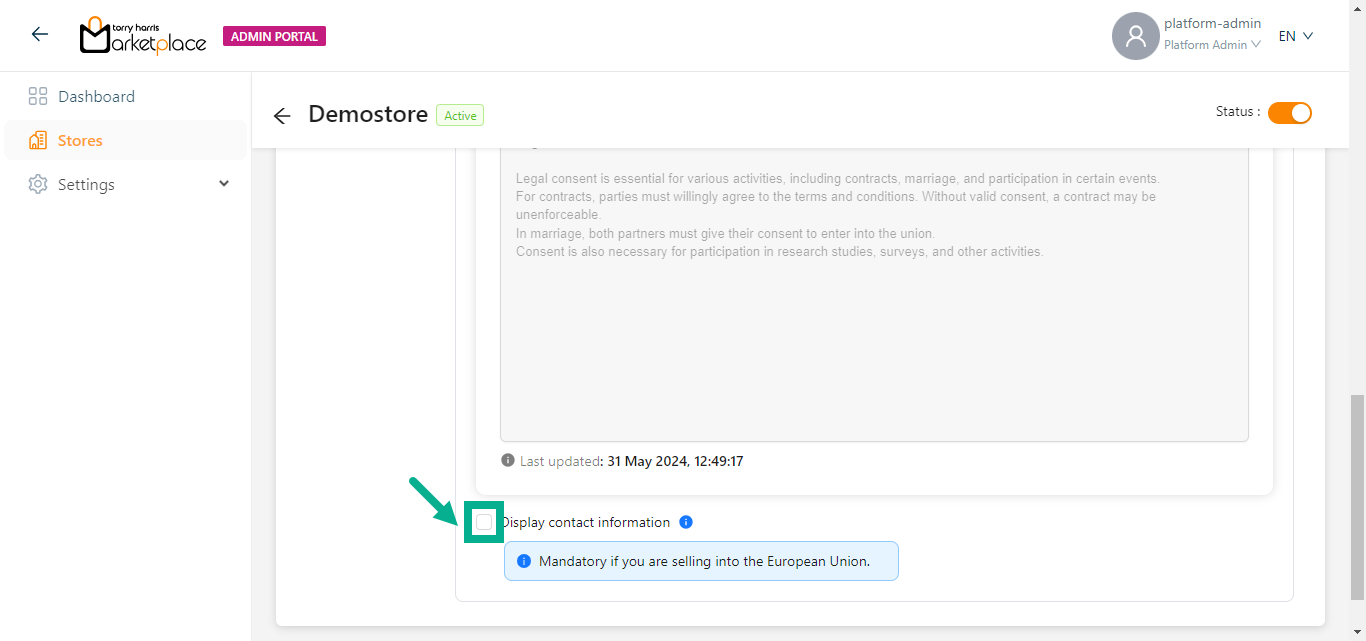Click info icon in the European Union notice
Image resolution: width=1366 pixels, height=641 pixels.
pos(524,561)
